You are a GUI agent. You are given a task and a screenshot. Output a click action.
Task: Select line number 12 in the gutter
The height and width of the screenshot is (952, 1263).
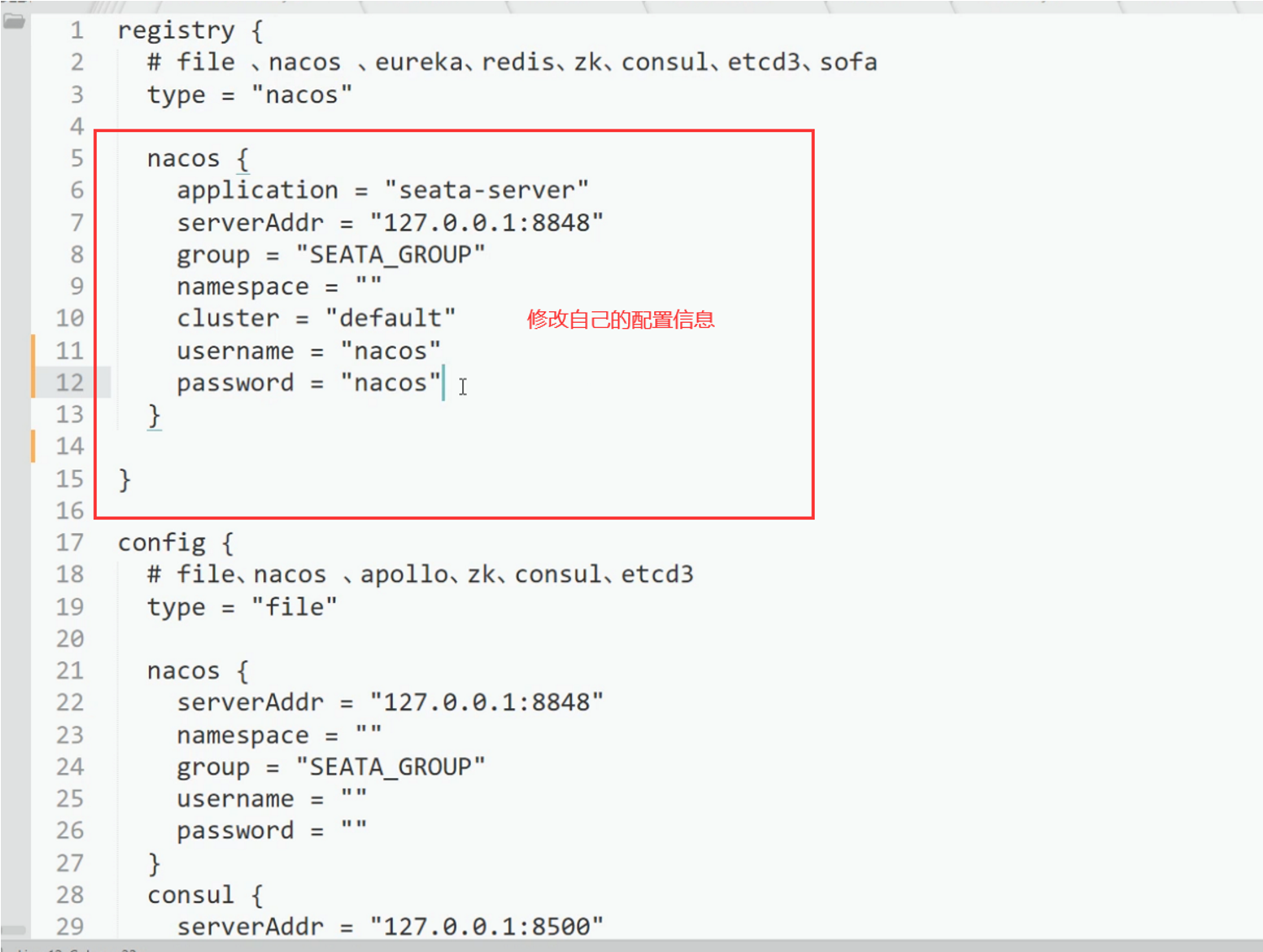70,383
